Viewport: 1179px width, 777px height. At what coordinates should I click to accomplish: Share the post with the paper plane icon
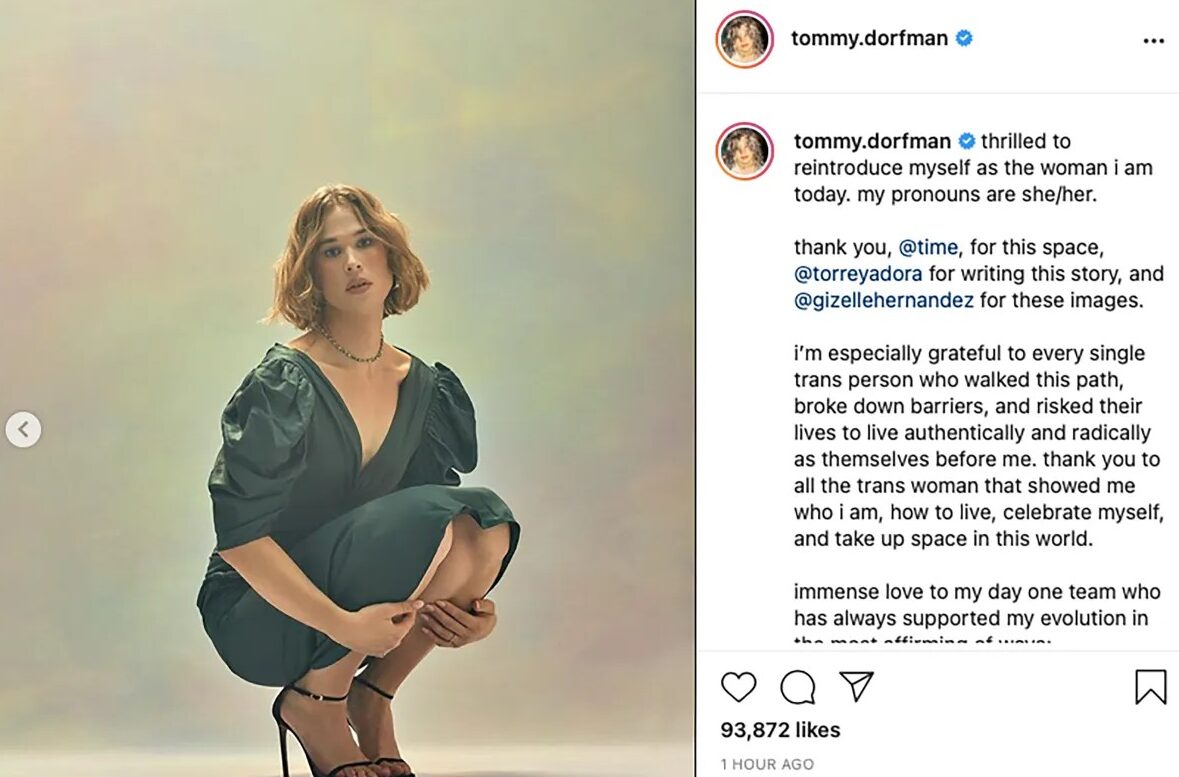(x=855, y=688)
